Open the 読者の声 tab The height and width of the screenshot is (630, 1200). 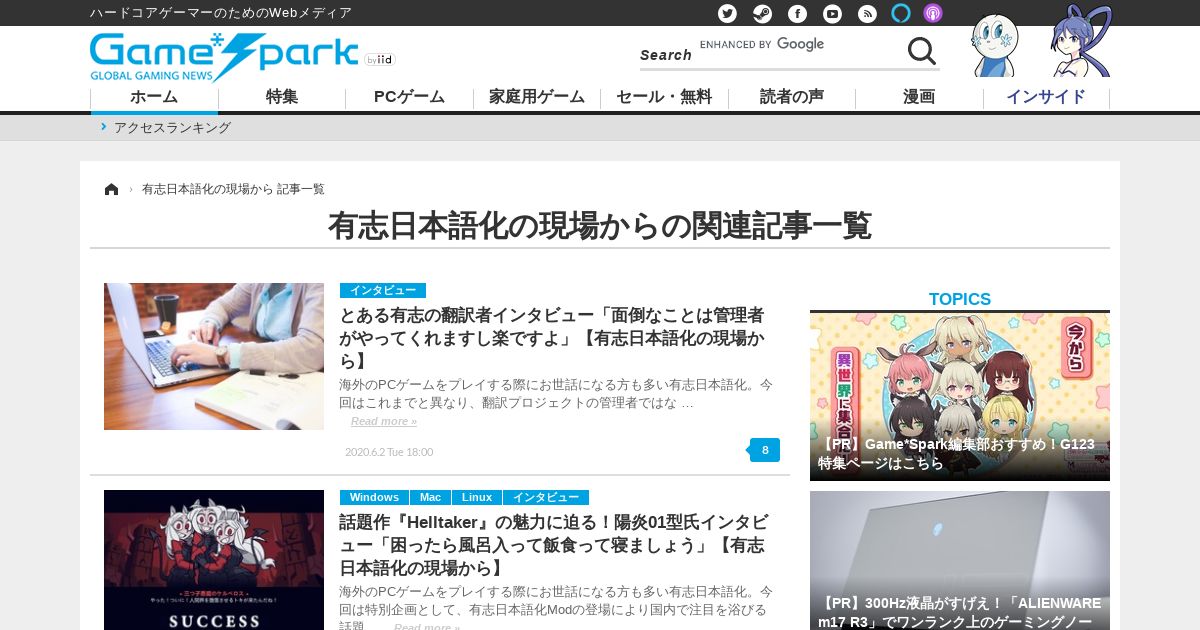coord(792,97)
